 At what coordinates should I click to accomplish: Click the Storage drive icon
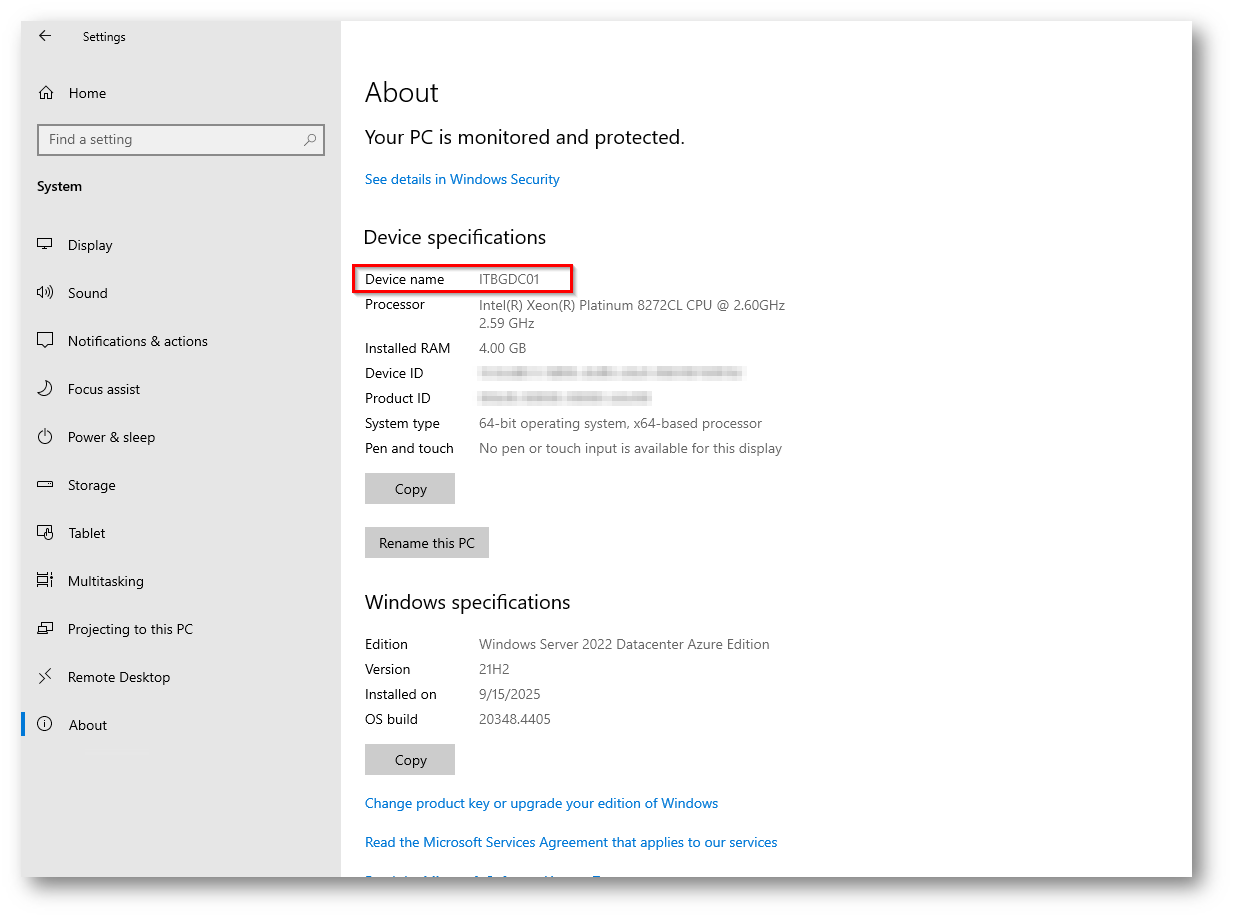coord(45,485)
